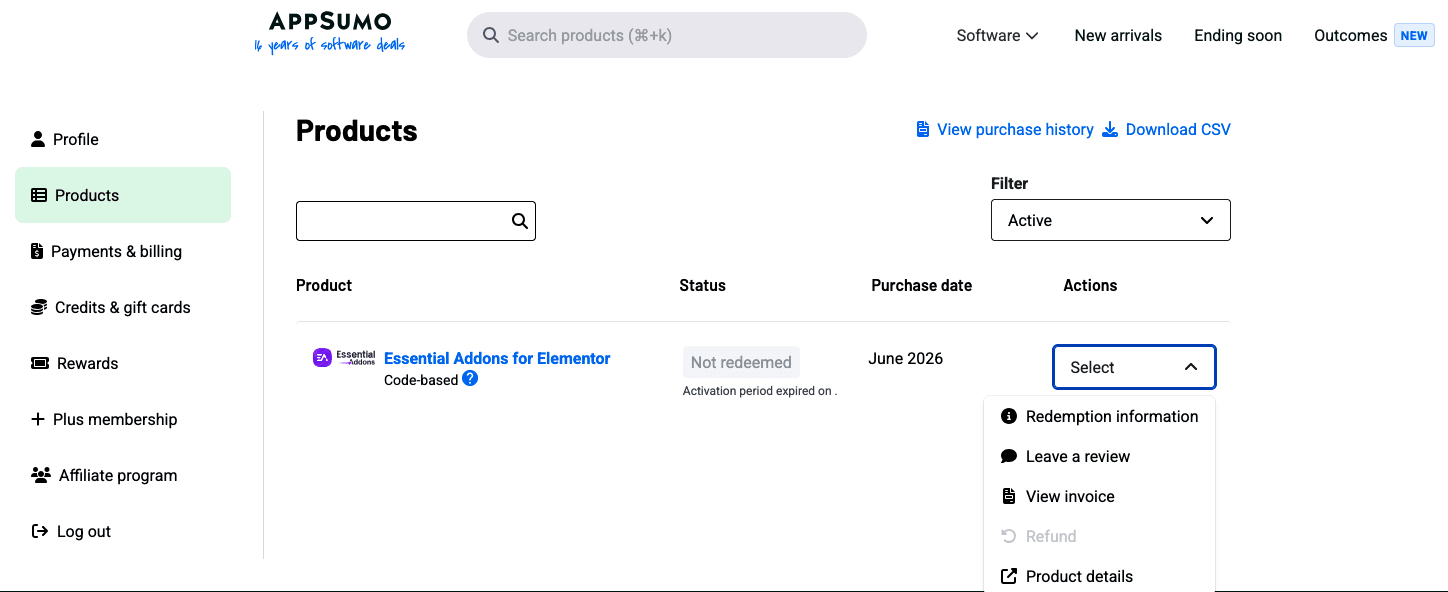
Task: Open the Software dropdown in top navigation
Action: coord(997,35)
